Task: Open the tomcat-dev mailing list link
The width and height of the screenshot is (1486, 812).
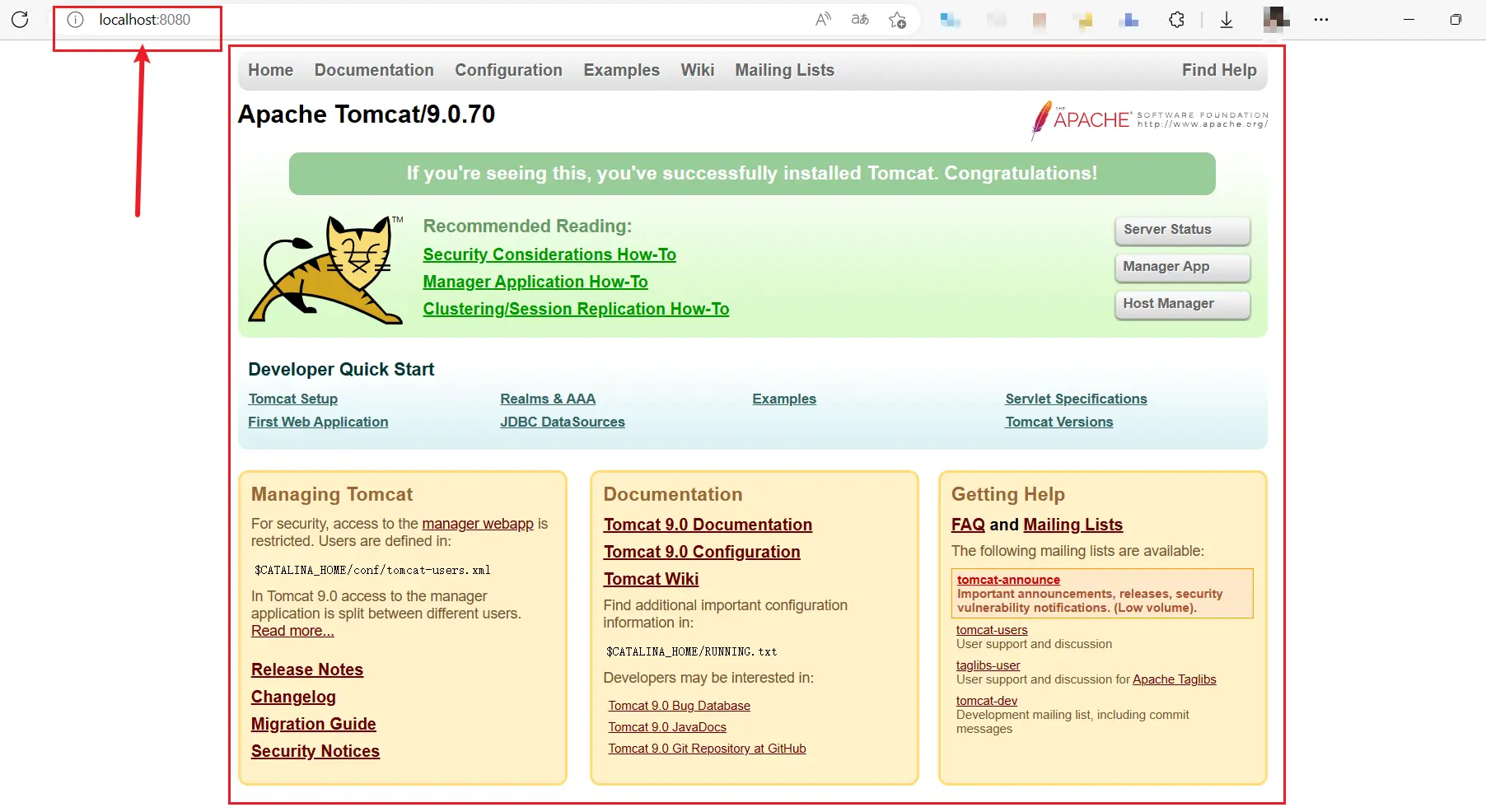Action: [986, 701]
